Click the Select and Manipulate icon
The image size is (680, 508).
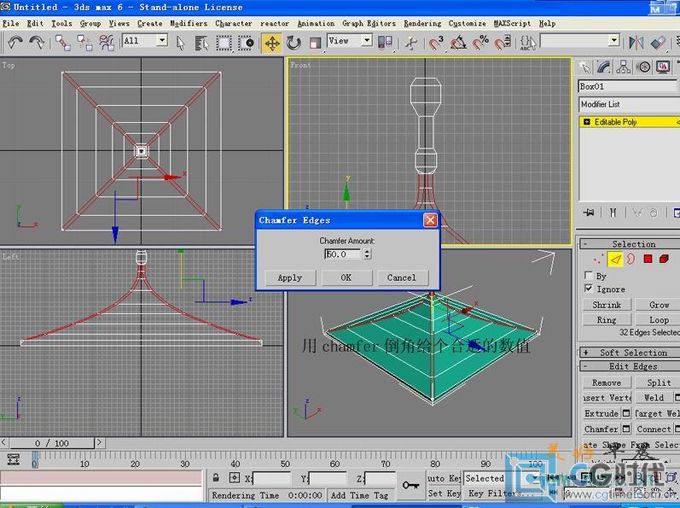411,43
